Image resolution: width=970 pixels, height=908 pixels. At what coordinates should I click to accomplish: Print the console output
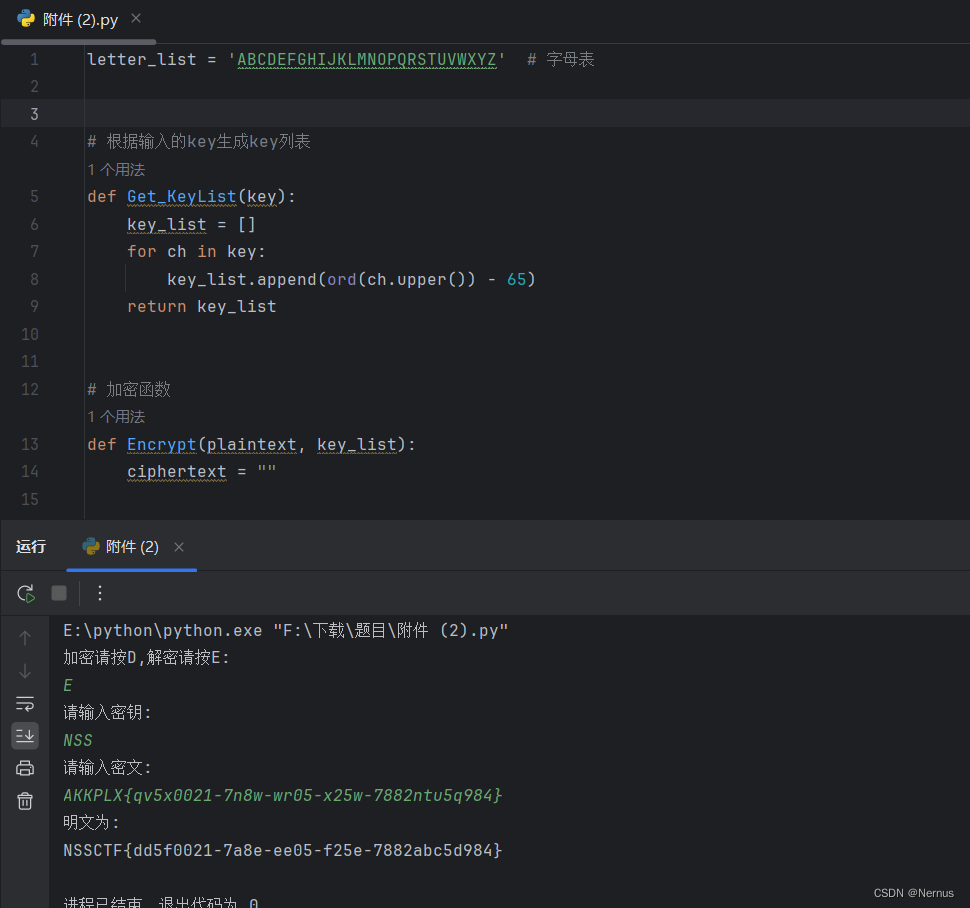[x=24, y=768]
